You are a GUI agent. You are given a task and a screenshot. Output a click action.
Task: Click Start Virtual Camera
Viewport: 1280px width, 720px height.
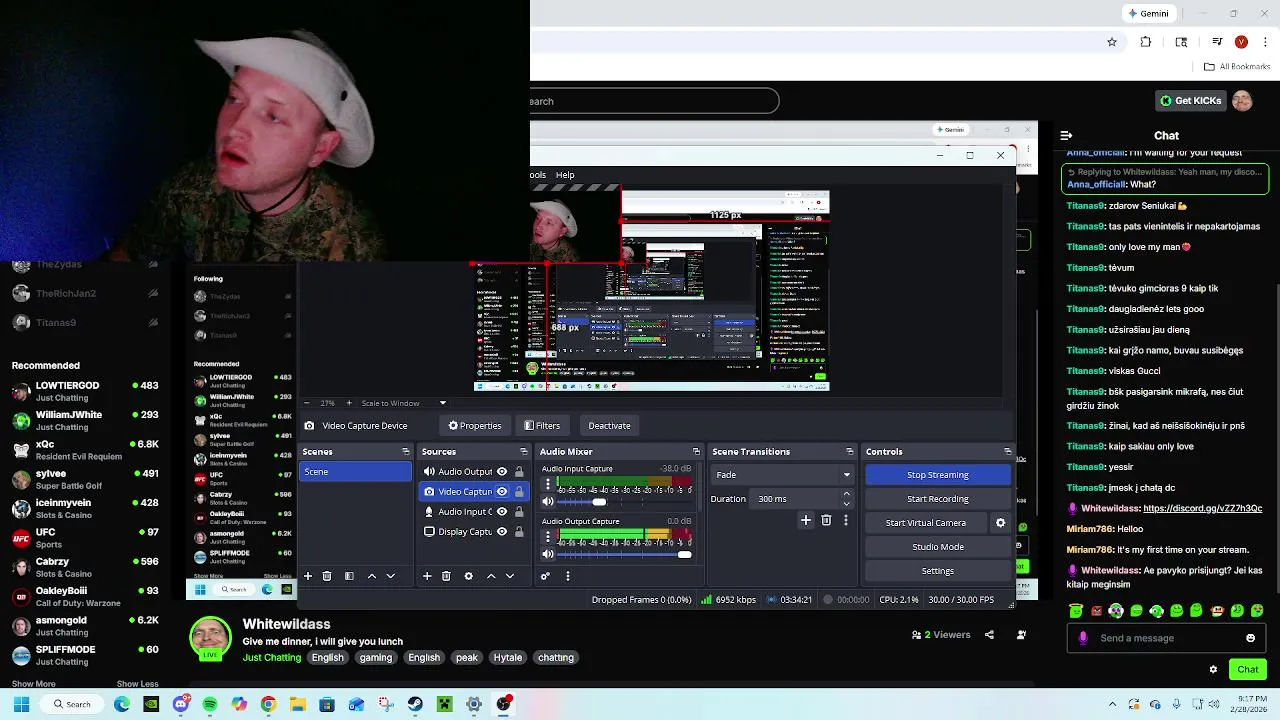(926, 523)
